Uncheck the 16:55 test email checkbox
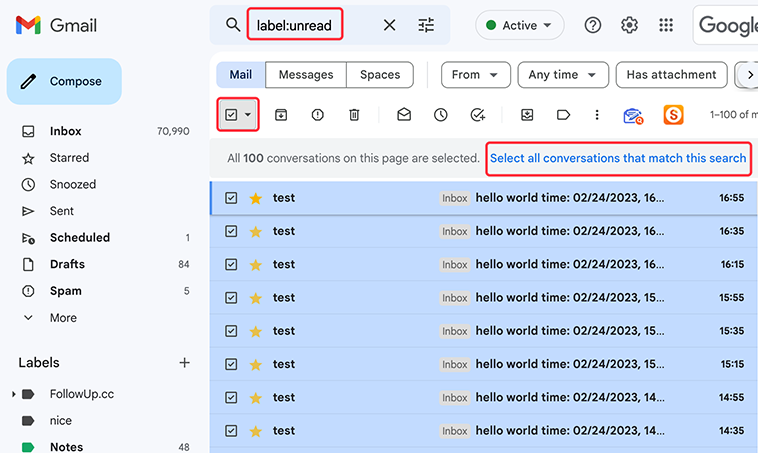 tap(231, 198)
